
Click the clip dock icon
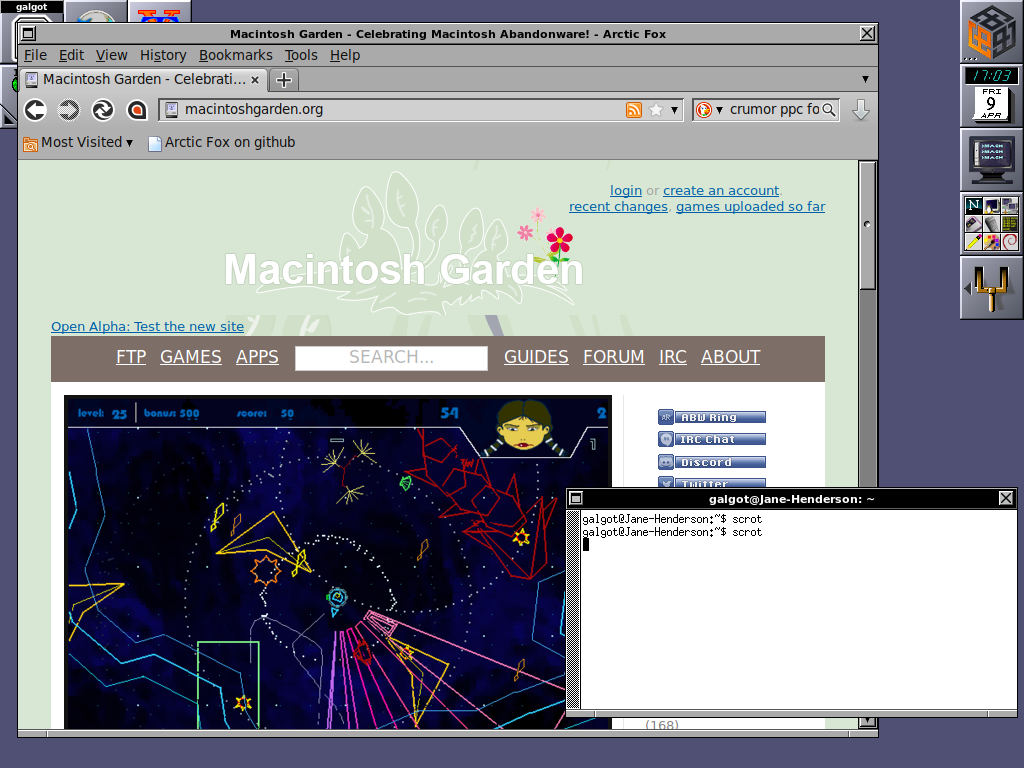(991, 288)
